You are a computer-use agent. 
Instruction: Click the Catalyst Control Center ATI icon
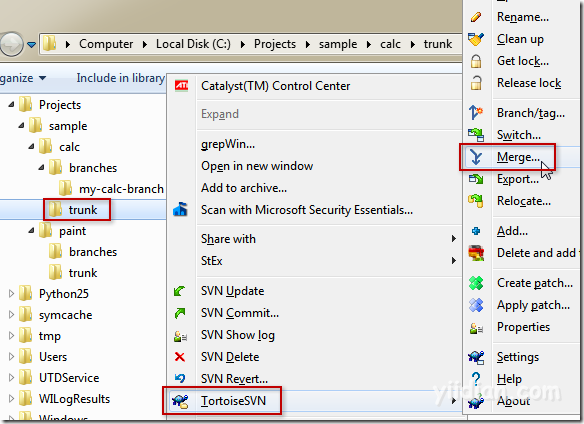click(x=182, y=86)
